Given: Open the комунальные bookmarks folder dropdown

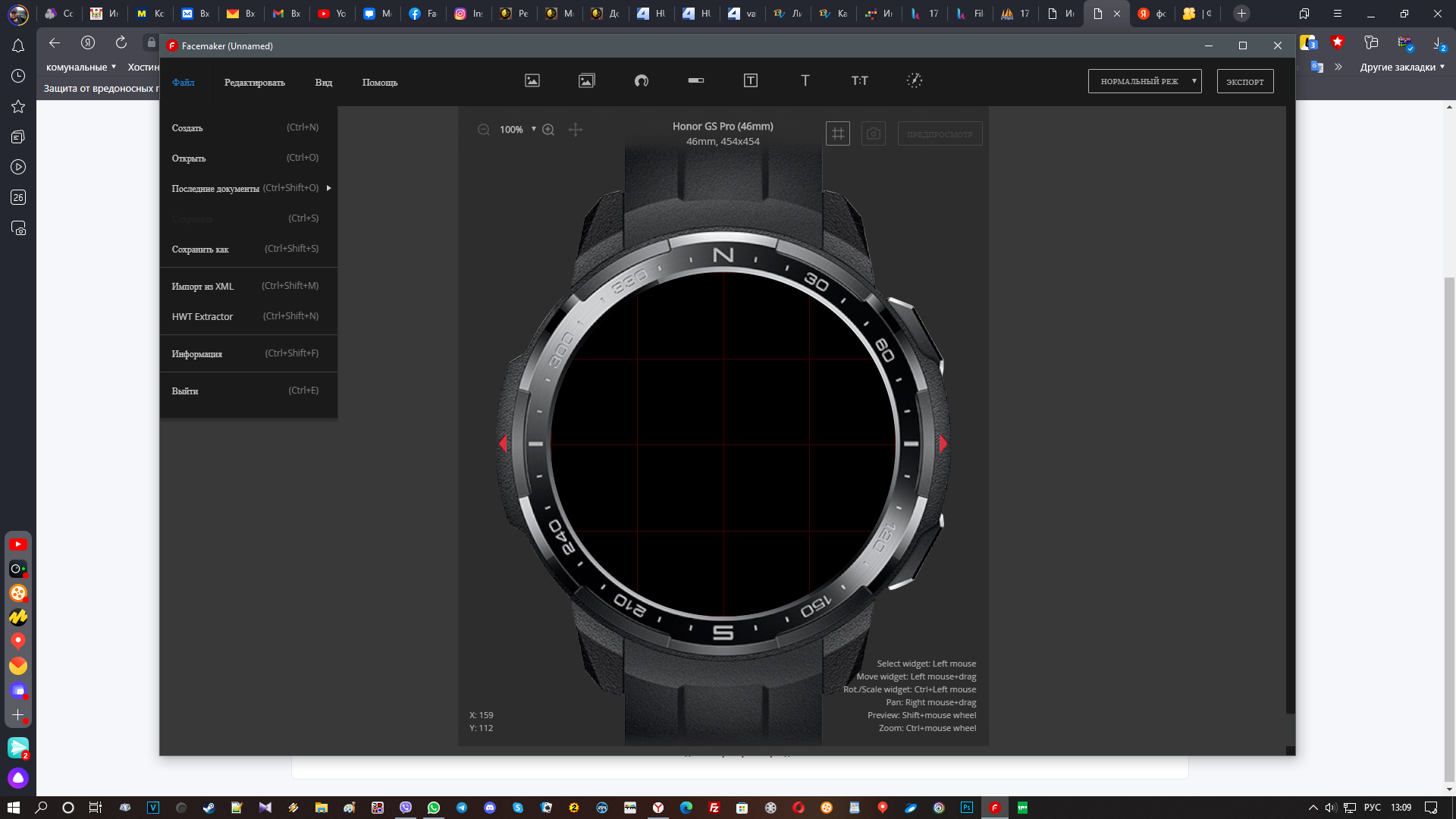Looking at the screenshot, I should point(81,67).
